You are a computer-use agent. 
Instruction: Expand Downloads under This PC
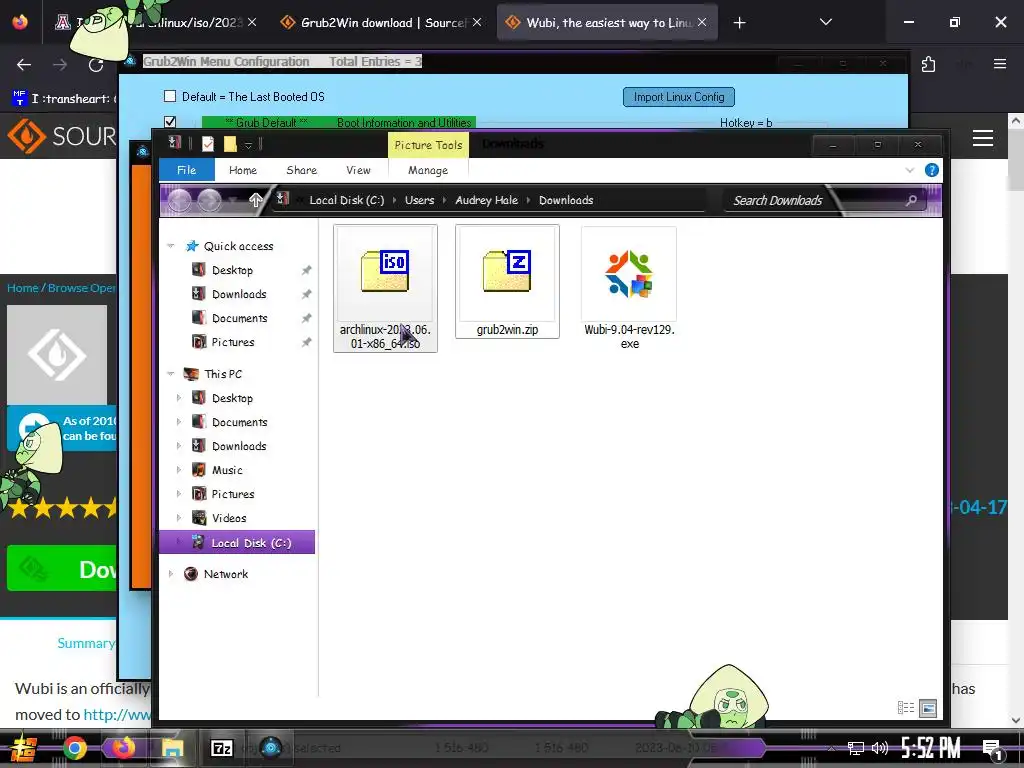point(179,446)
